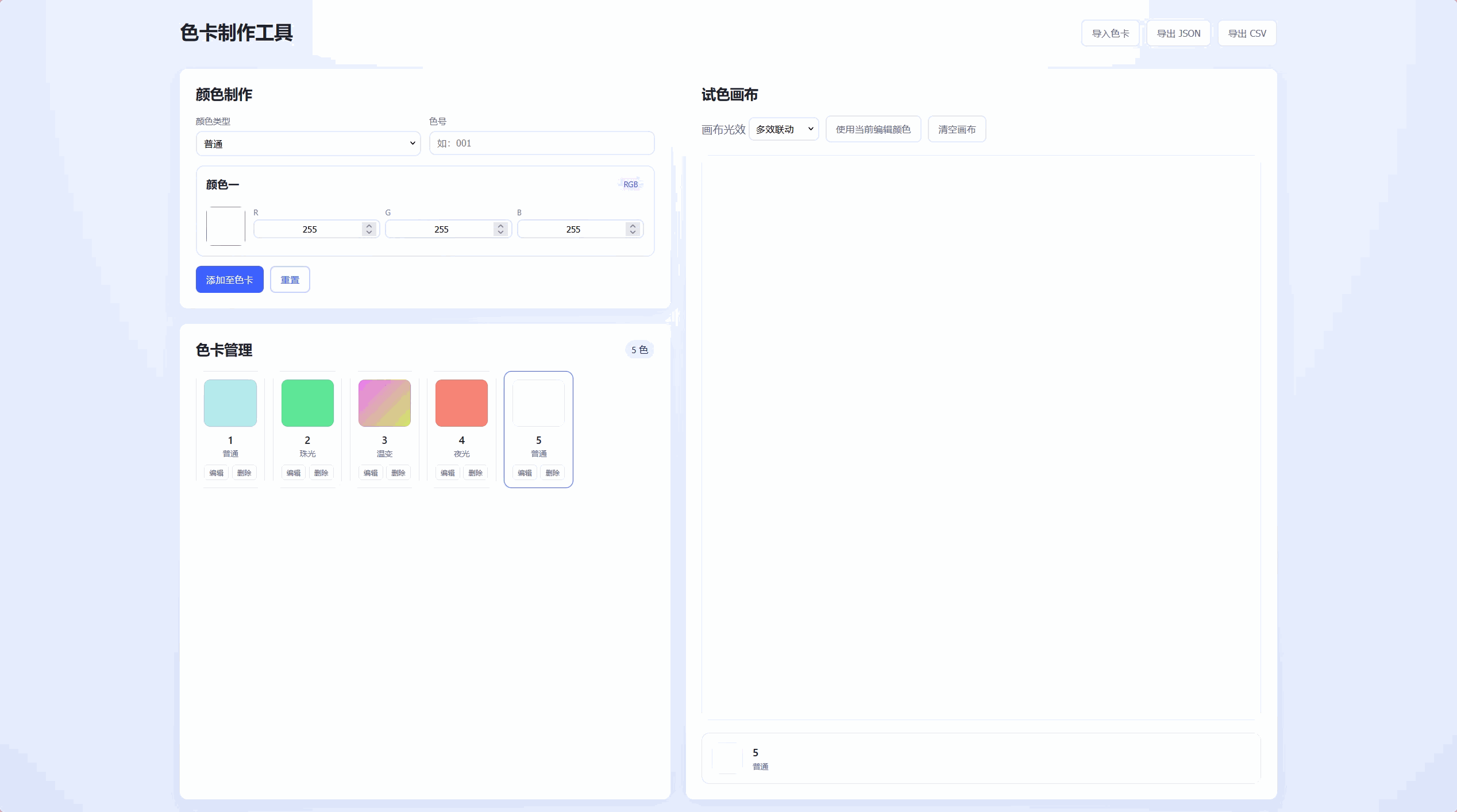Click the 颜色一 preview swatch
This screenshot has height=812, width=1457.
point(225,226)
